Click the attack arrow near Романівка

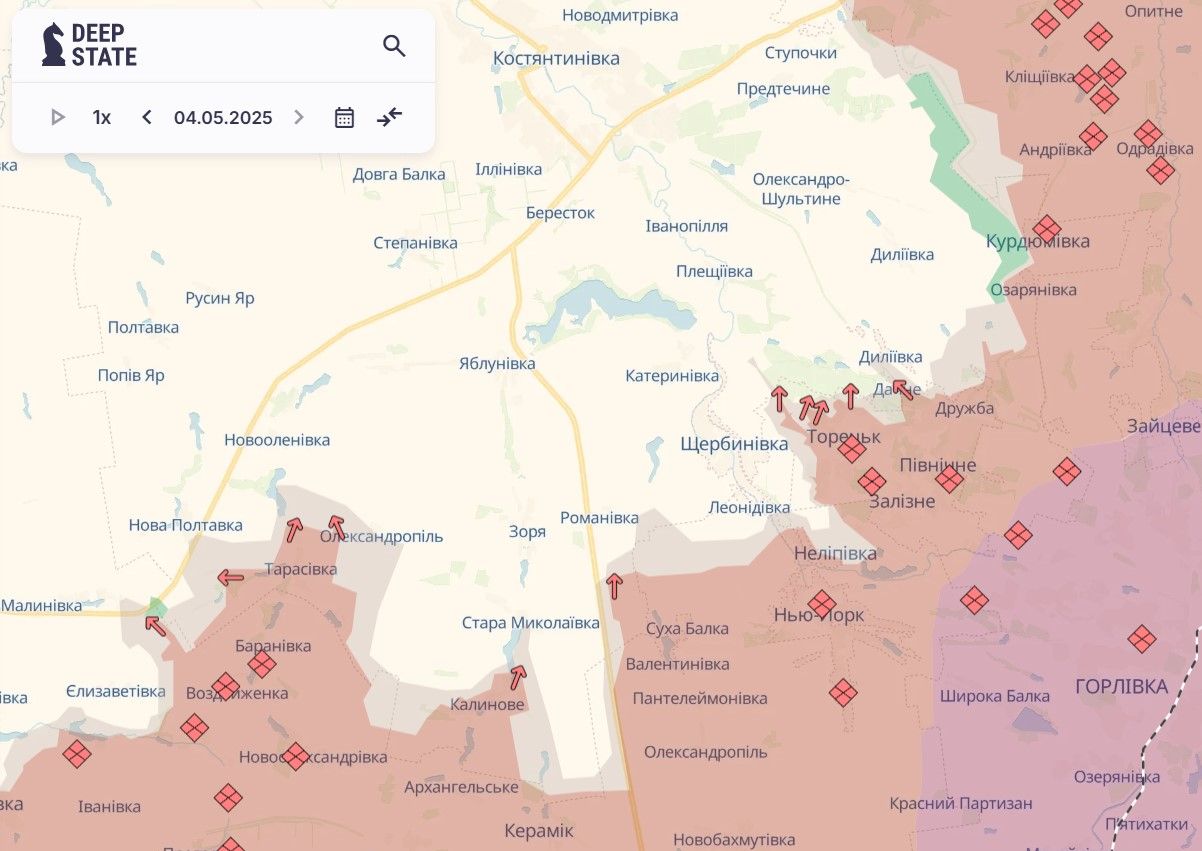click(614, 586)
